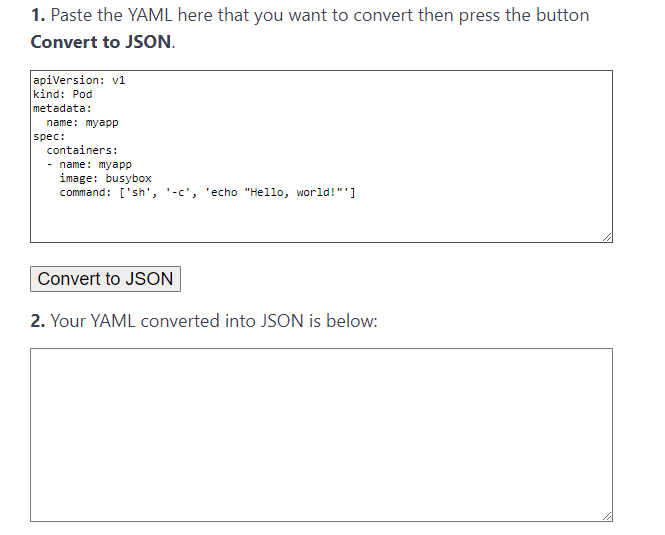Click the bold "1." step number
Image resolution: width=665 pixels, height=535 pixels.
click(x=37, y=16)
